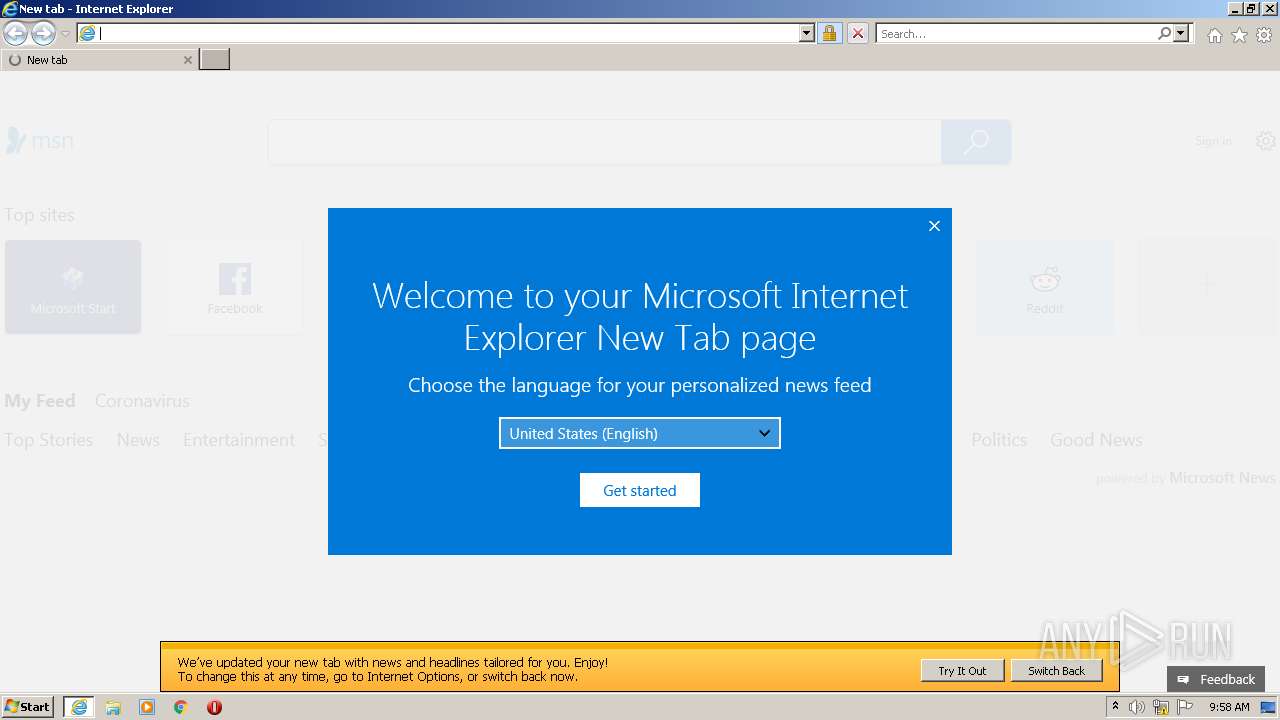Viewport: 1280px width, 720px height.
Task: Click the Action Center flag icon
Action: pyautogui.click(x=1185, y=707)
